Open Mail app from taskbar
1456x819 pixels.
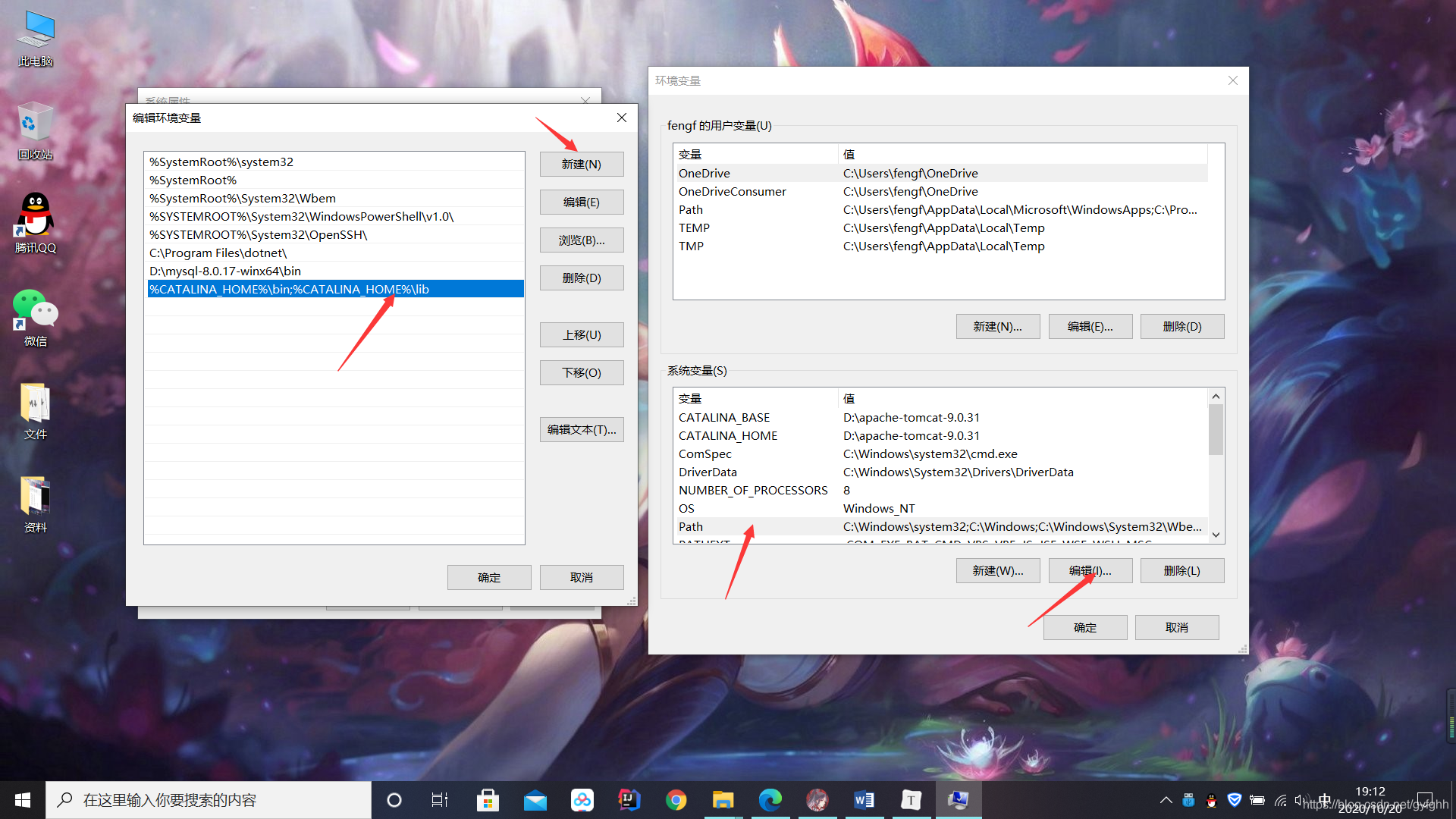click(535, 800)
